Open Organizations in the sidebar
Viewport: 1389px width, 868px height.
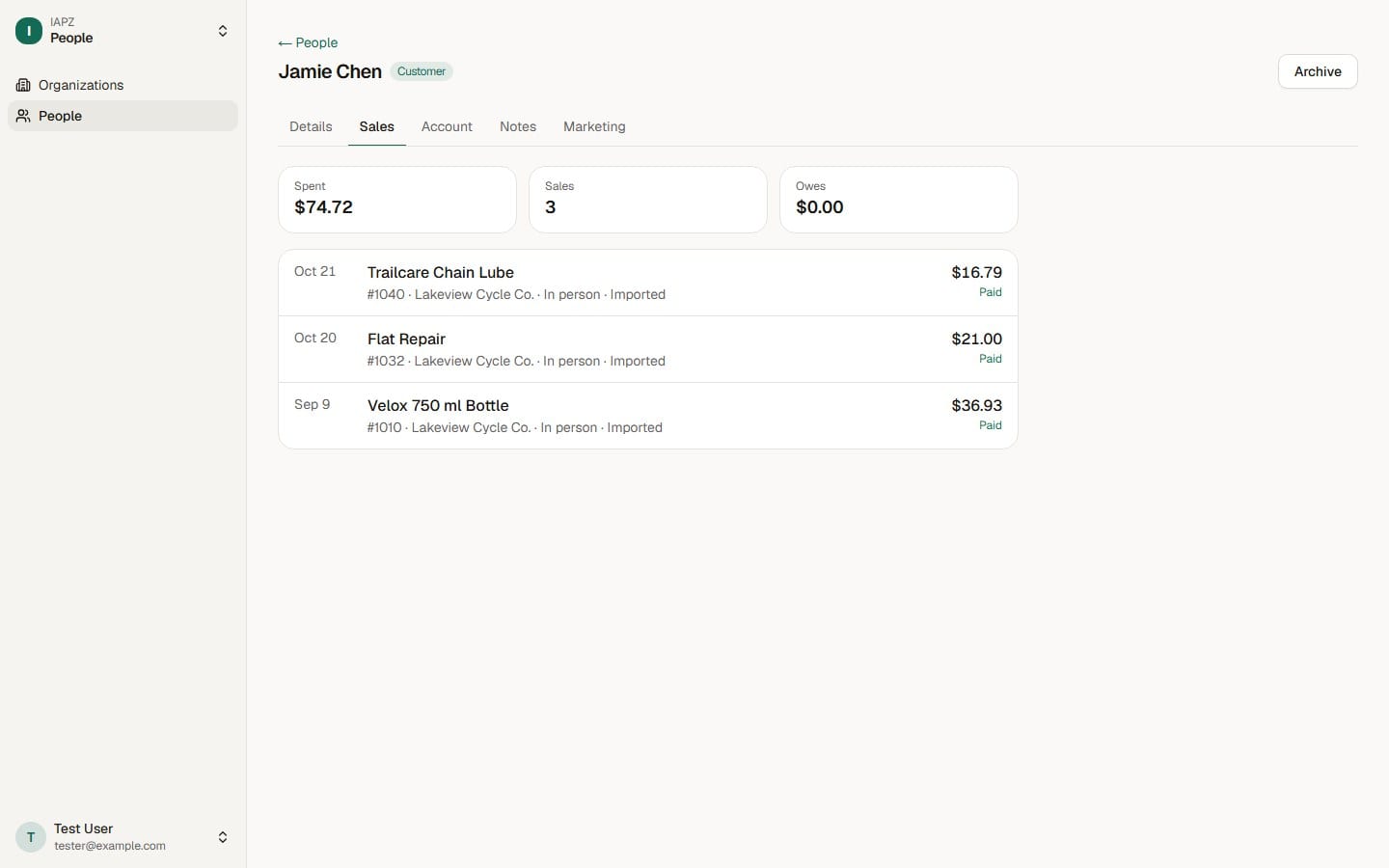123,85
